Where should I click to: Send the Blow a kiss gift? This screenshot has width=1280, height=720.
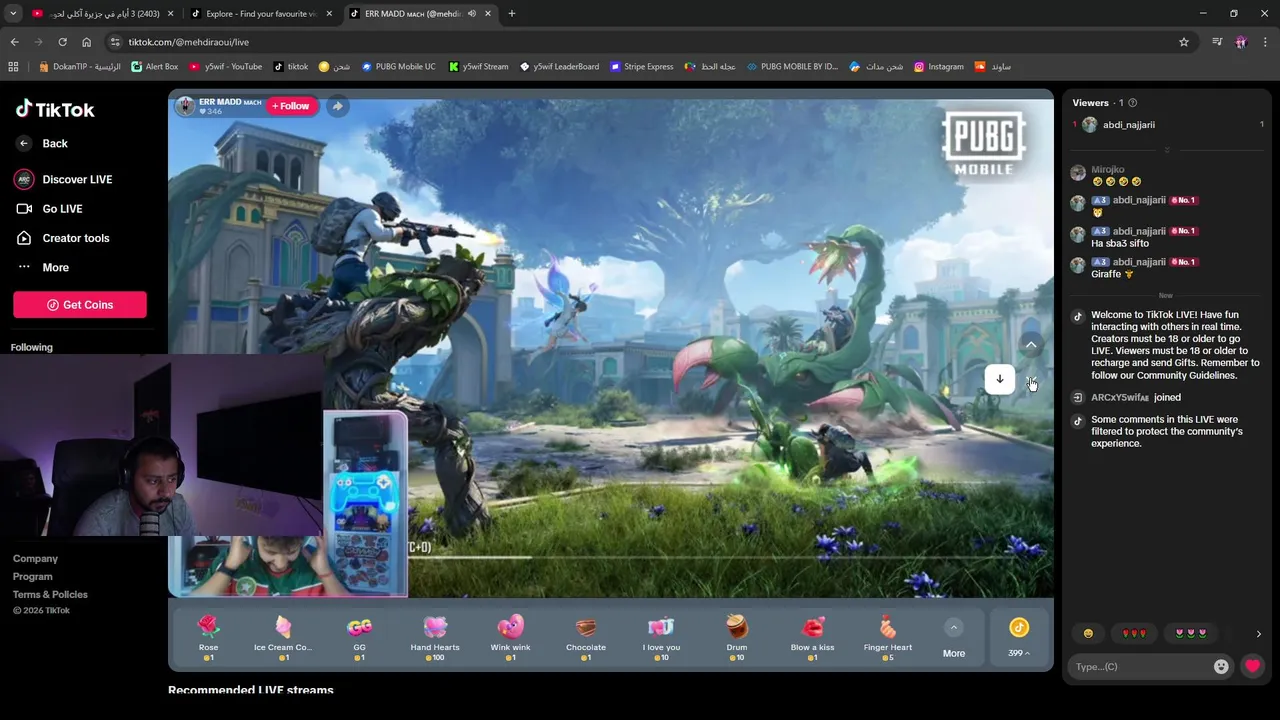click(x=812, y=637)
